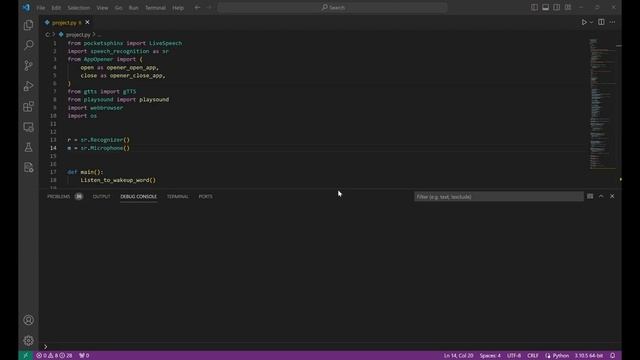The image size is (640, 360).
Task: Go forward with the navigation arrow
Action: (x=209, y=7)
